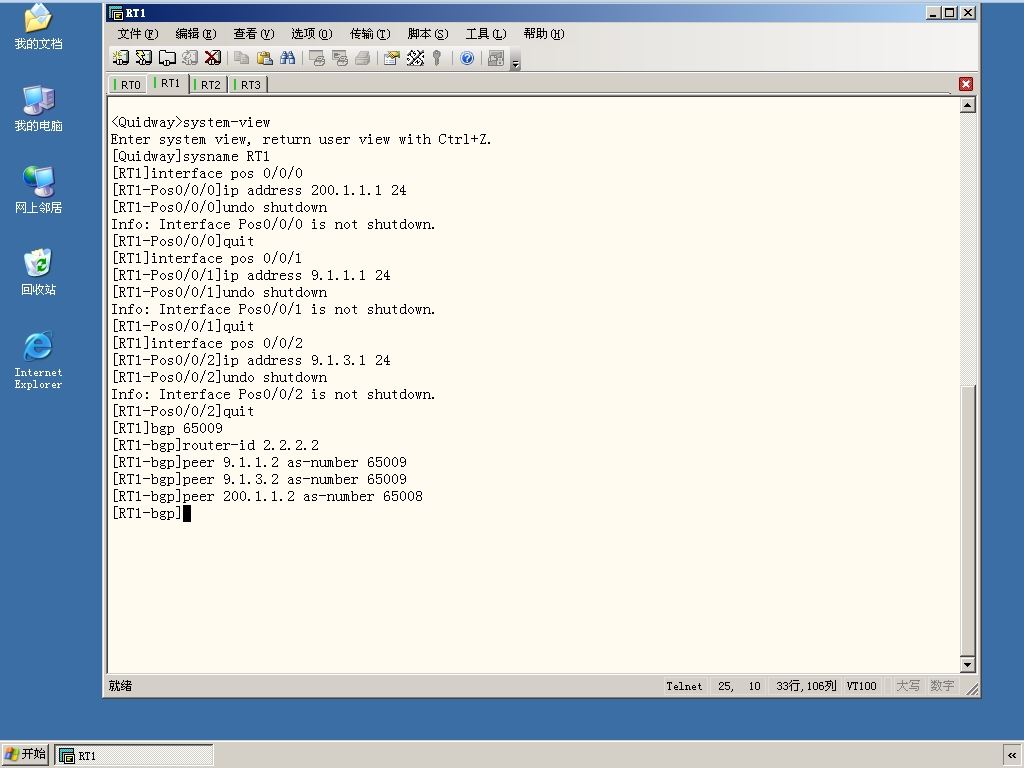
Task: Open the 脚本(S) menu
Action: 428,33
